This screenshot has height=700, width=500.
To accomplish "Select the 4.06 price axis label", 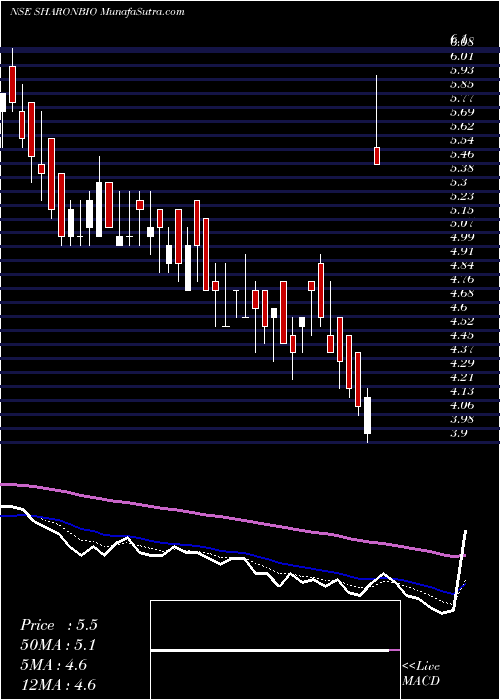I will (x=462, y=405).
